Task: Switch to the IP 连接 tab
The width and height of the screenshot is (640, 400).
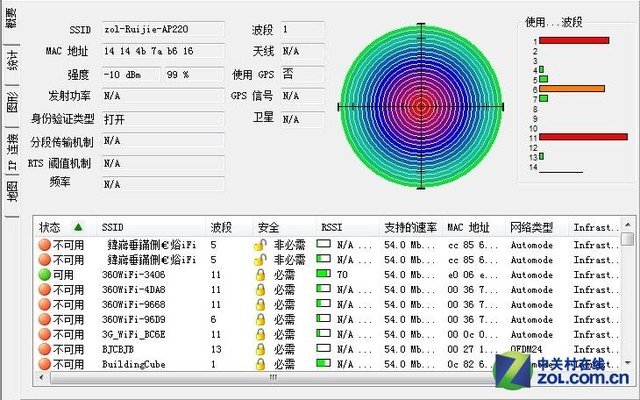Action: pyautogui.click(x=12, y=151)
